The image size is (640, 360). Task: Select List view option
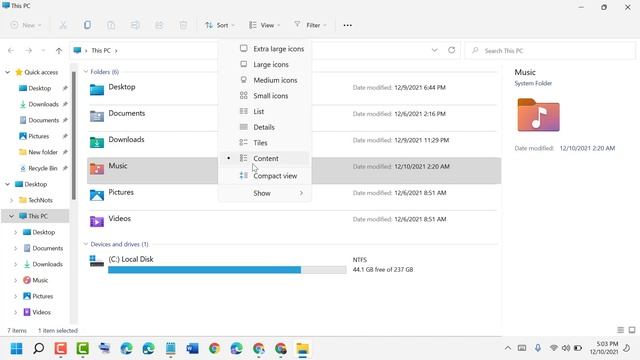(x=265, y=111)
